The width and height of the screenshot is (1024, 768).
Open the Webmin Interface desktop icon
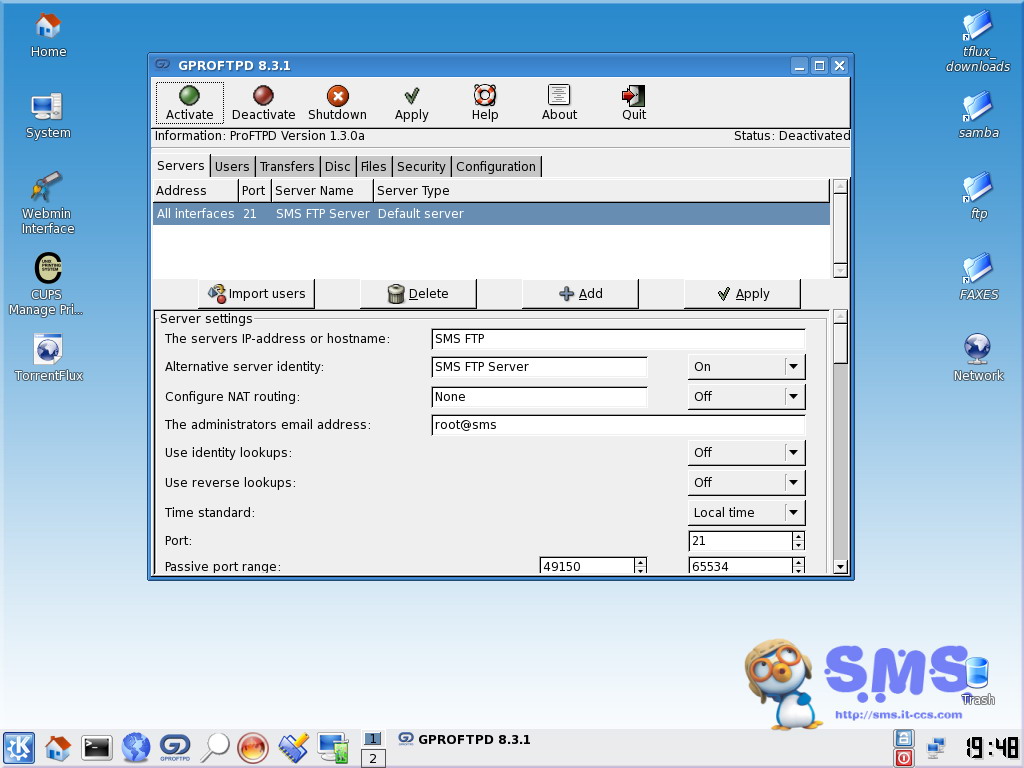click(46, 195)
